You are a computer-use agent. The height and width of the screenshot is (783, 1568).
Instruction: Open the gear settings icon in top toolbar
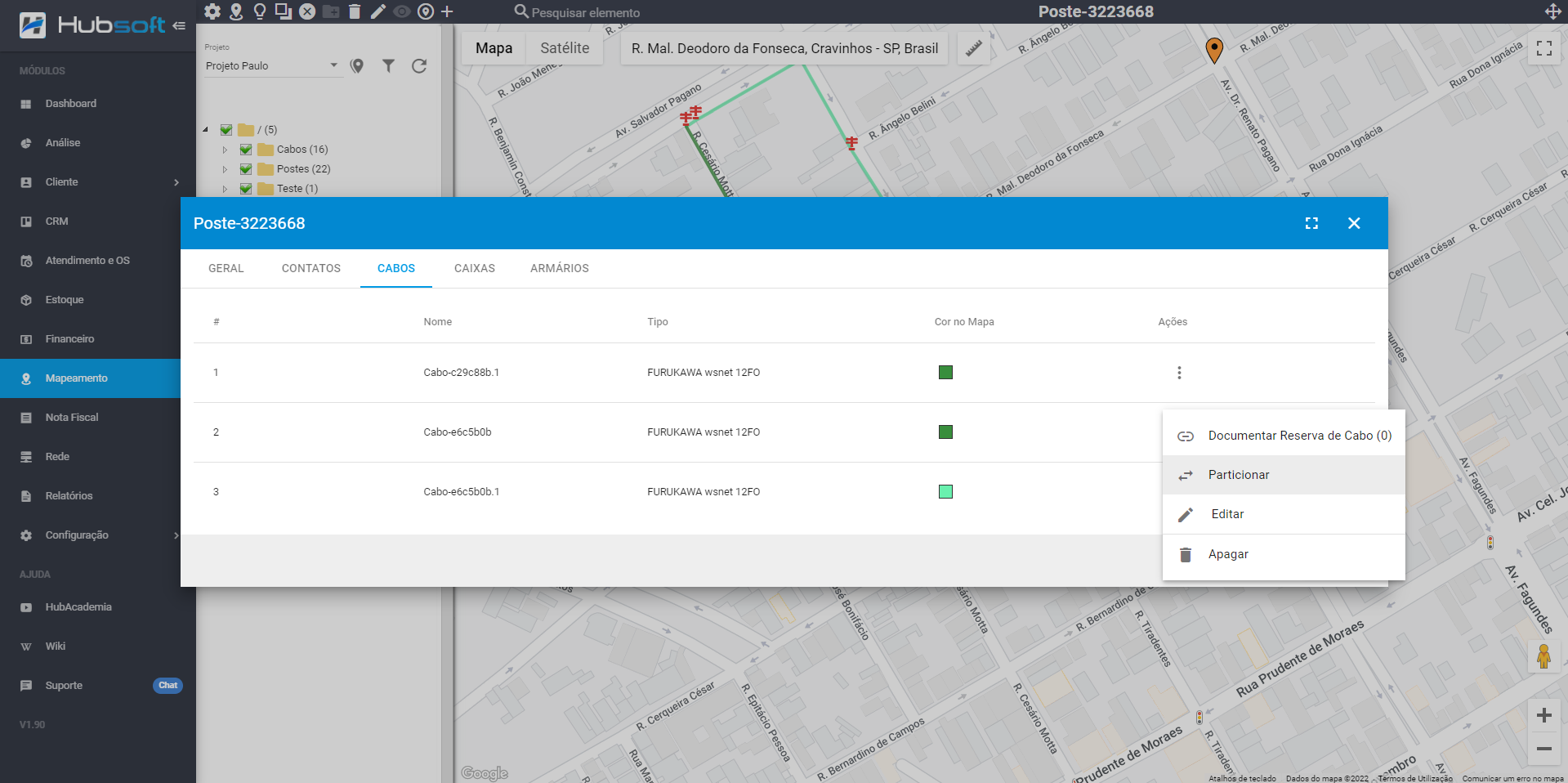pos(212,11)
